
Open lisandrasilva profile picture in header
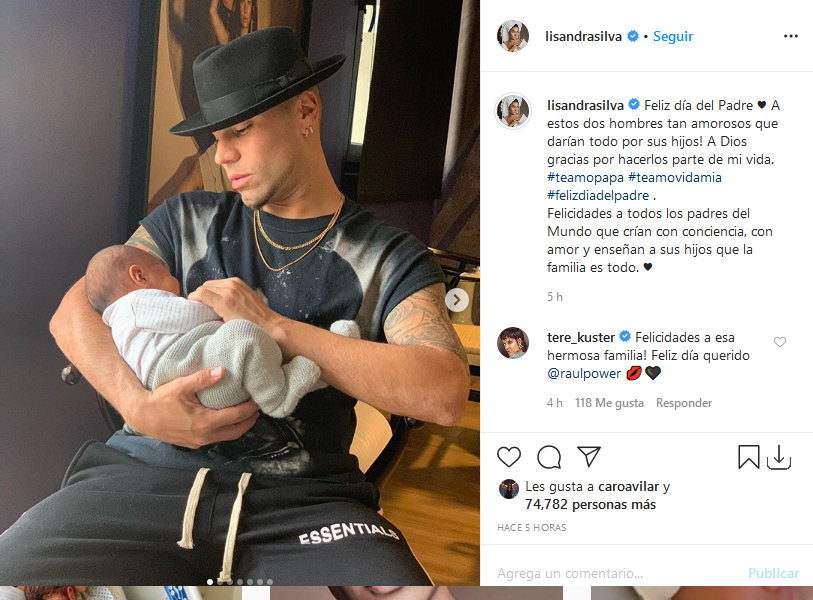[x=513, y=36]
